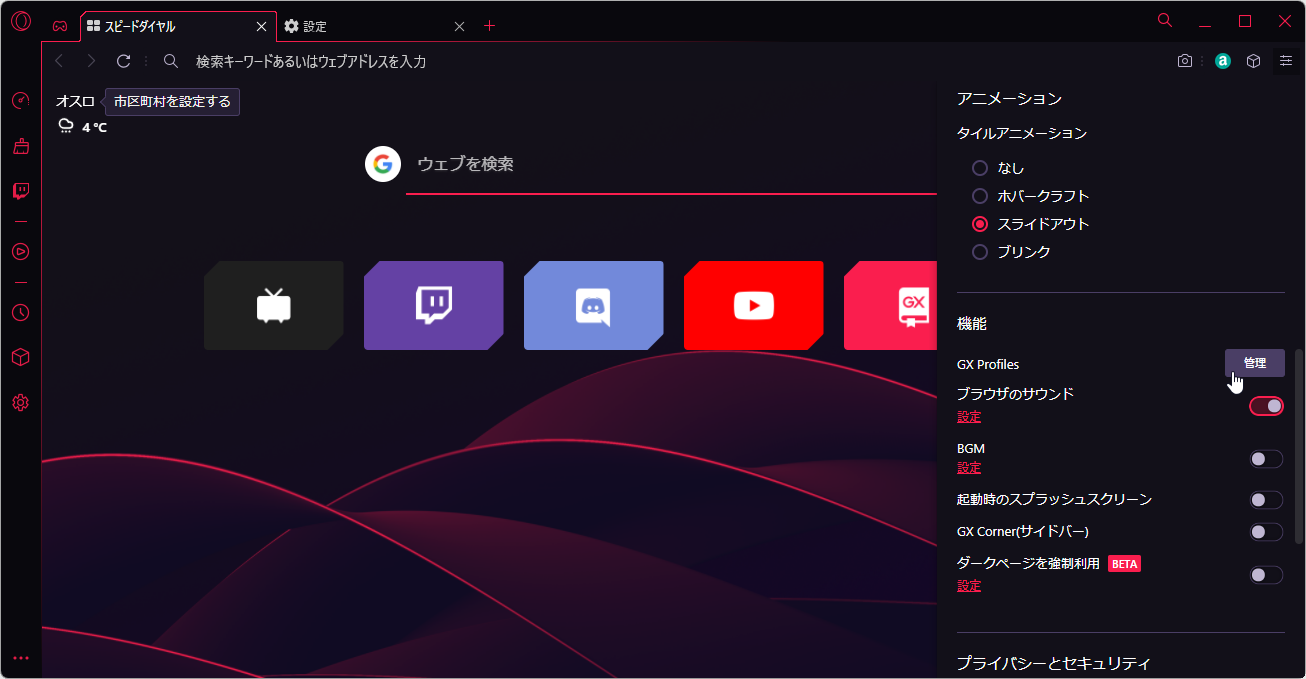The width and height of the screenshot is (1306, 679).
Task: Open the GX Mods paintbrush panel
Action: pos(21,145)
